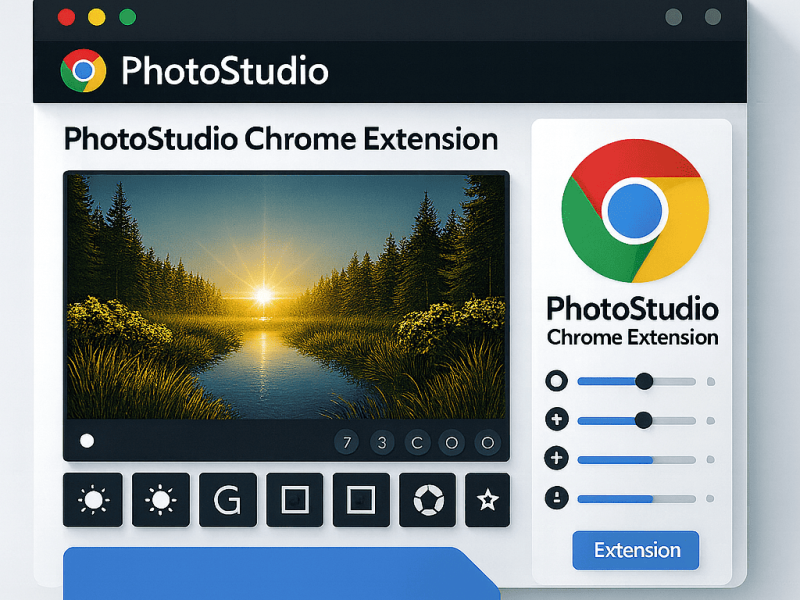800x600 pixels.
Task: Click the G tool button
Action: [228, 500]
